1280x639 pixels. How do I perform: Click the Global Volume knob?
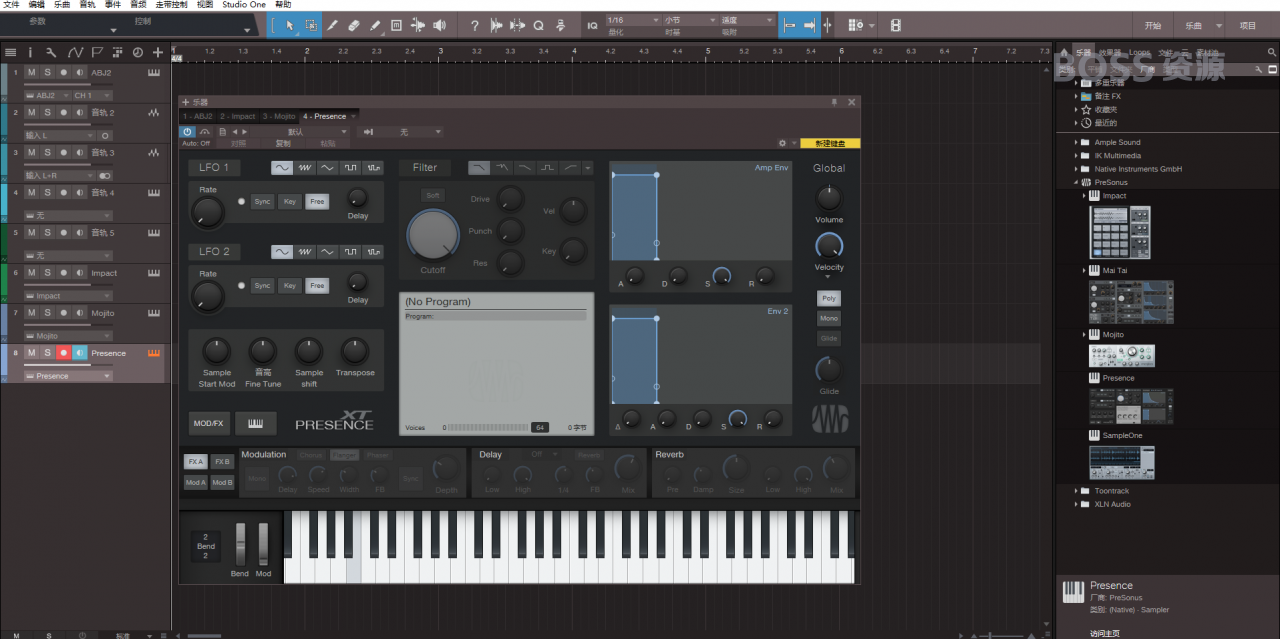tap(829, 197)
